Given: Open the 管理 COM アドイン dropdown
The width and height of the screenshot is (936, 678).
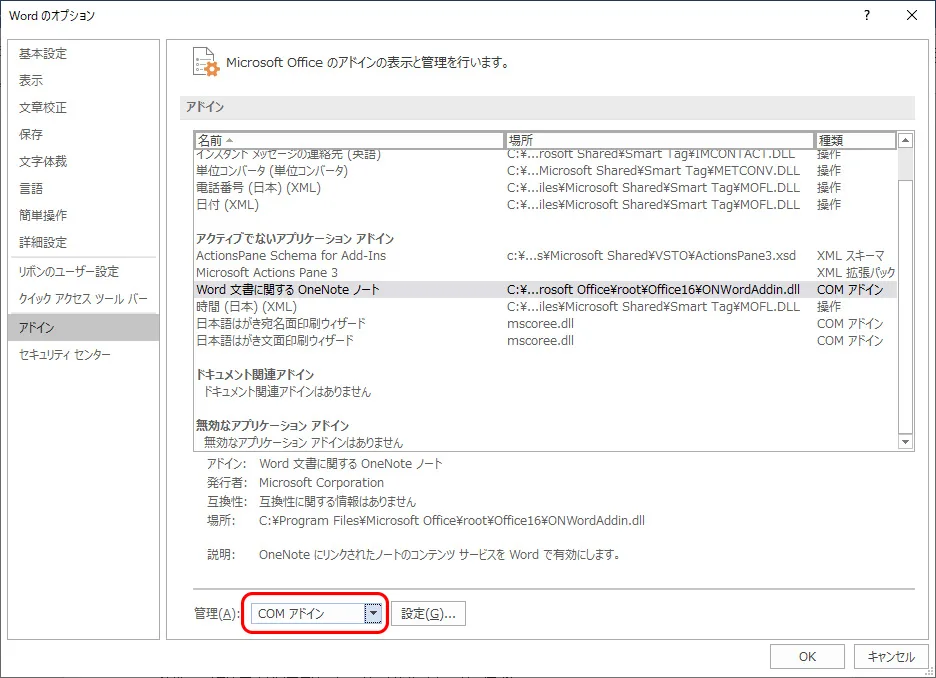Looking at the screenshot, I should 375,614.
